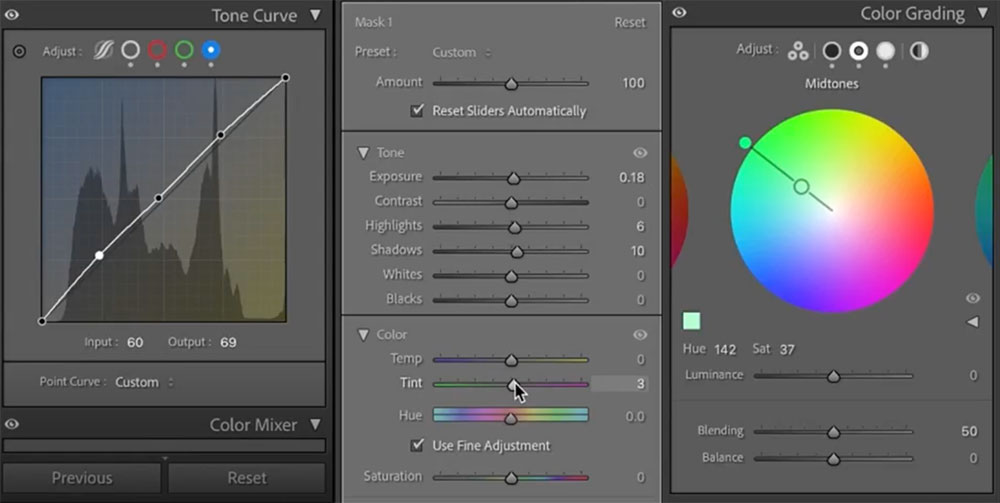Click the Exposure value 0.18
The width and height of the screenshot is (1000, 503).
(631, 177)
